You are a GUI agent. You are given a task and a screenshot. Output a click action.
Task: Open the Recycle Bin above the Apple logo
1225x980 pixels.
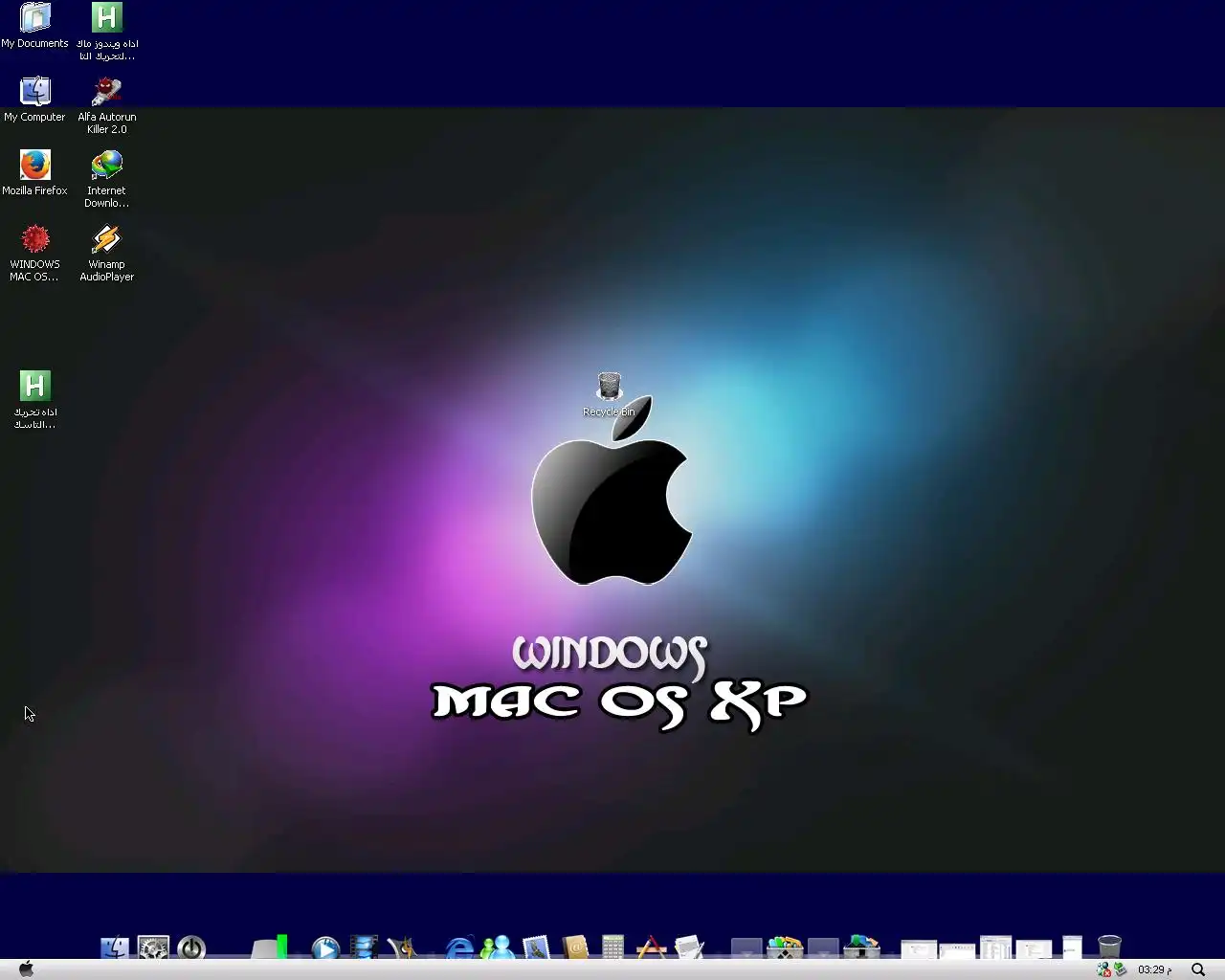[x=609, y=395]
